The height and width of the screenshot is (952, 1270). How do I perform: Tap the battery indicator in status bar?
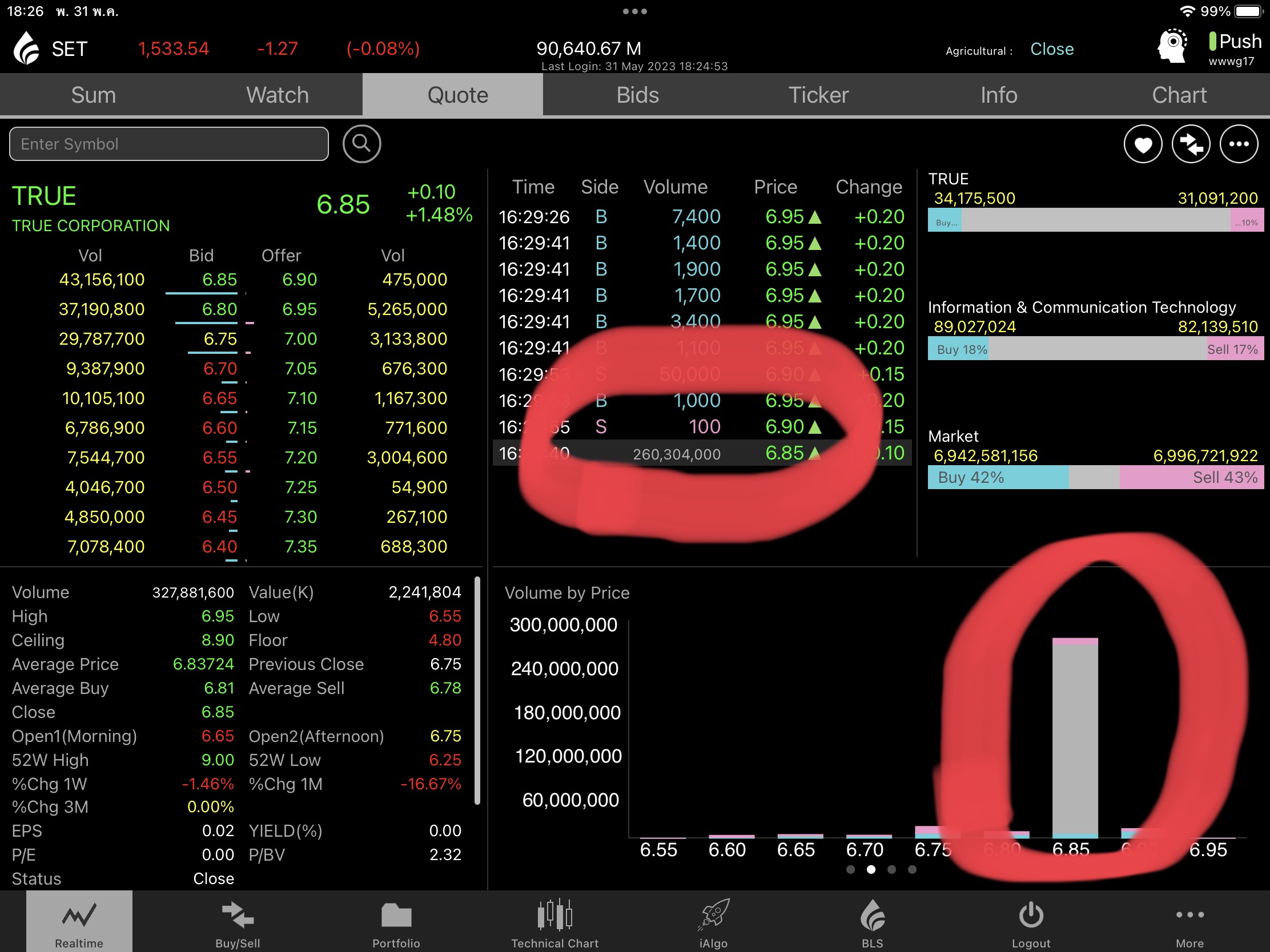click(x=1248, y=11)
